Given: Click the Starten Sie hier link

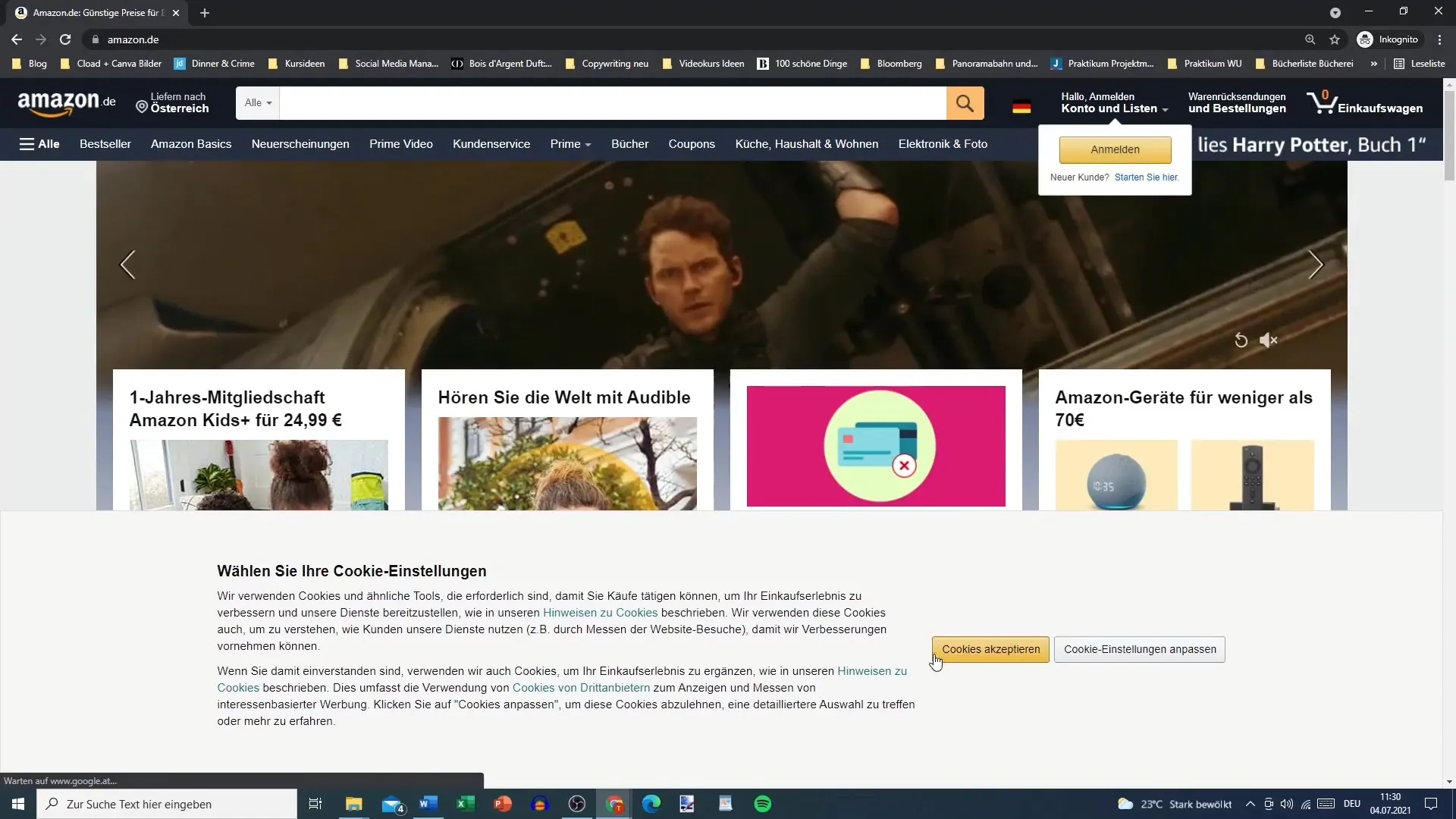Looking at the screenshot, I should pyautogui.click(x=1147, y=177).
